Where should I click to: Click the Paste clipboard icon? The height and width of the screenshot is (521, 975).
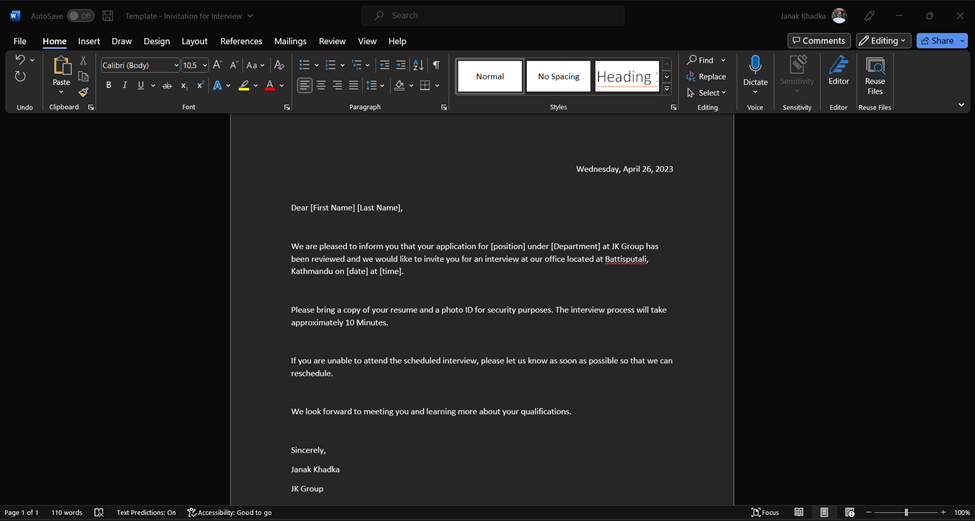[x=62, y=66]
